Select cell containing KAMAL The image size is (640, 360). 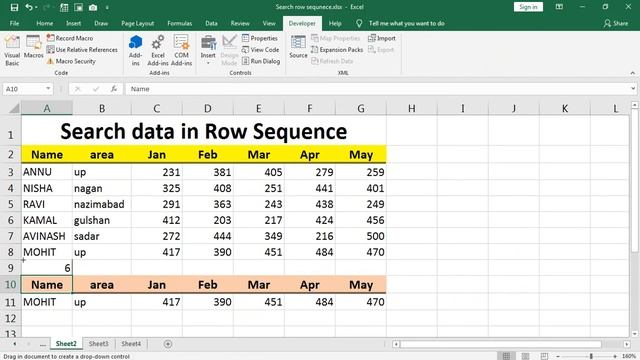tap(47, 220)
